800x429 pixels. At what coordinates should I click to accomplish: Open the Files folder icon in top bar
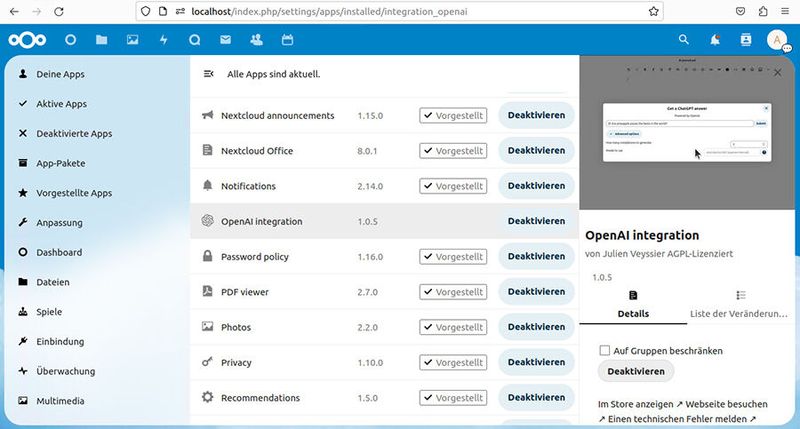(x=102, y=40)
